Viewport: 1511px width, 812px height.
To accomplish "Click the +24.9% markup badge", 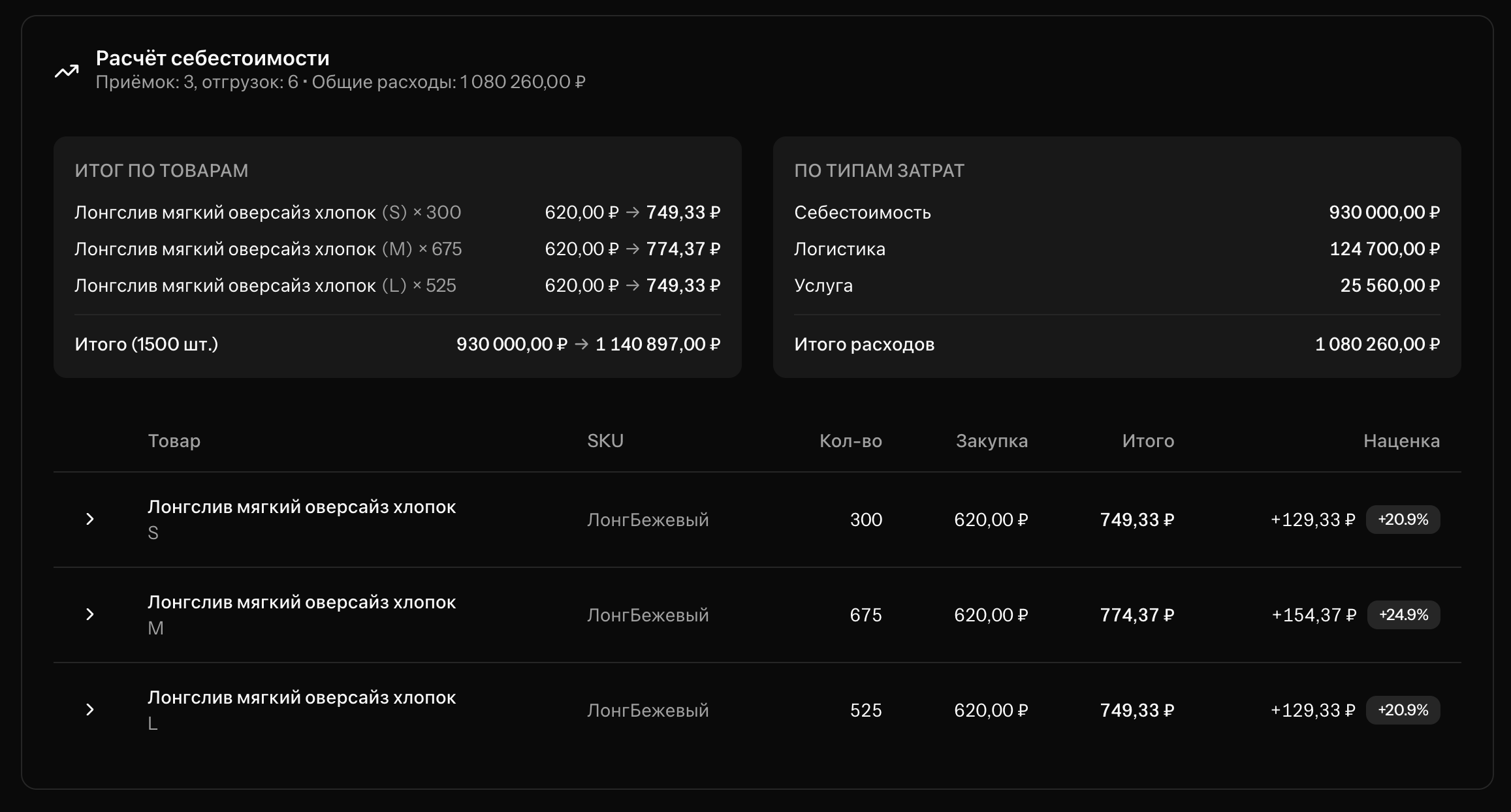I will pos(1403,615).
